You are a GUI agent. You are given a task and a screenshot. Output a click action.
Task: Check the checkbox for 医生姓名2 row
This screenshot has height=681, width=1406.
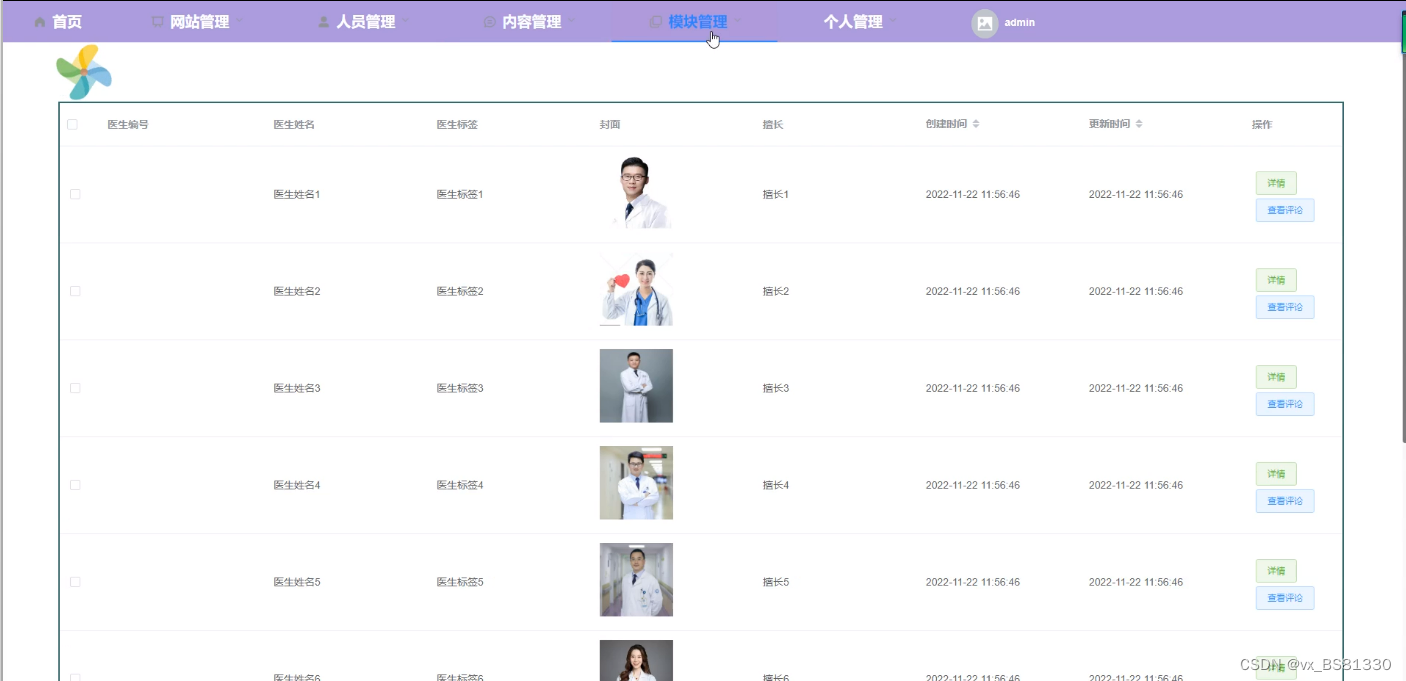click(x=75, y=291)
